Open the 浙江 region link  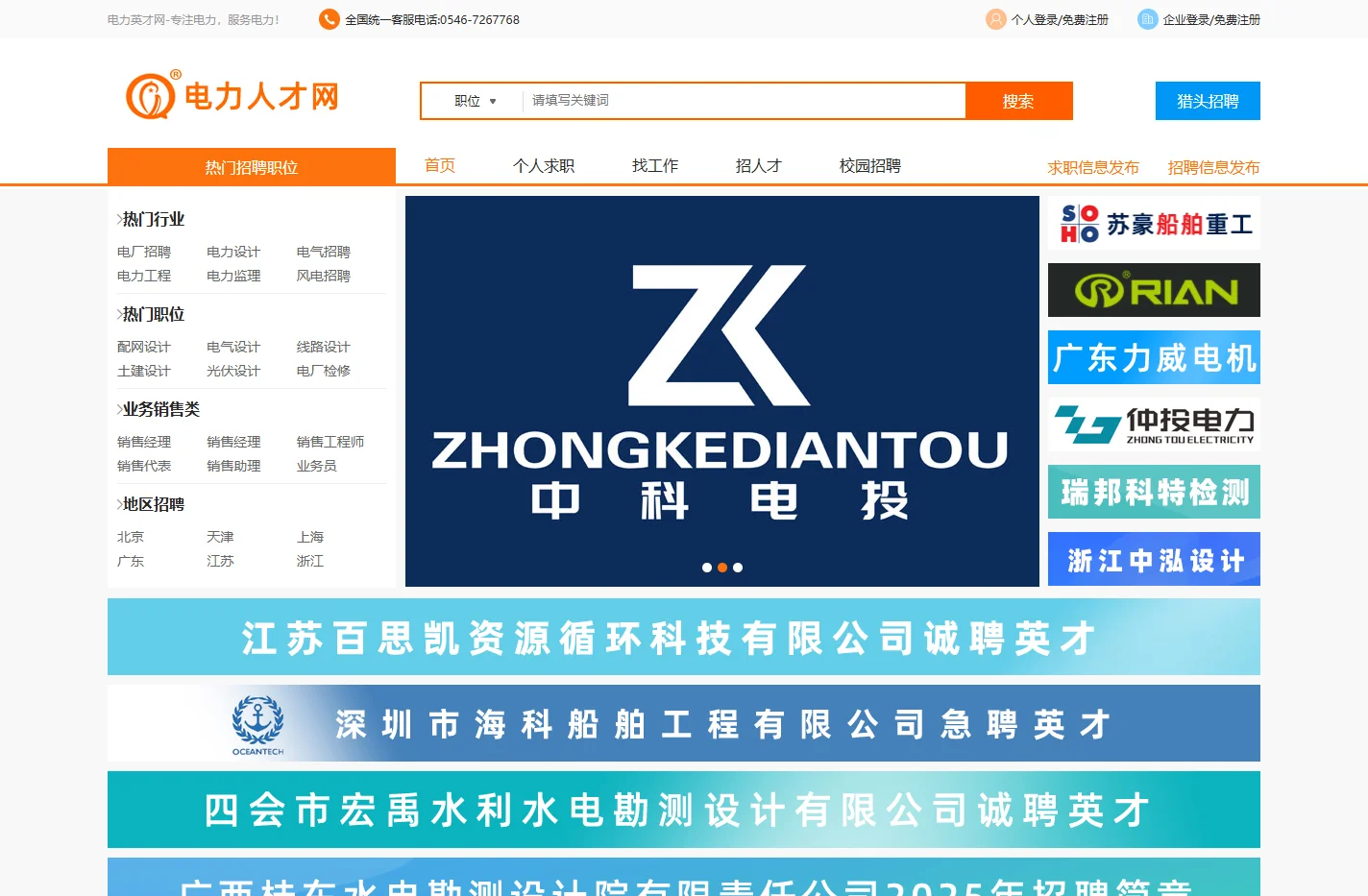click(x=310, y=561)
